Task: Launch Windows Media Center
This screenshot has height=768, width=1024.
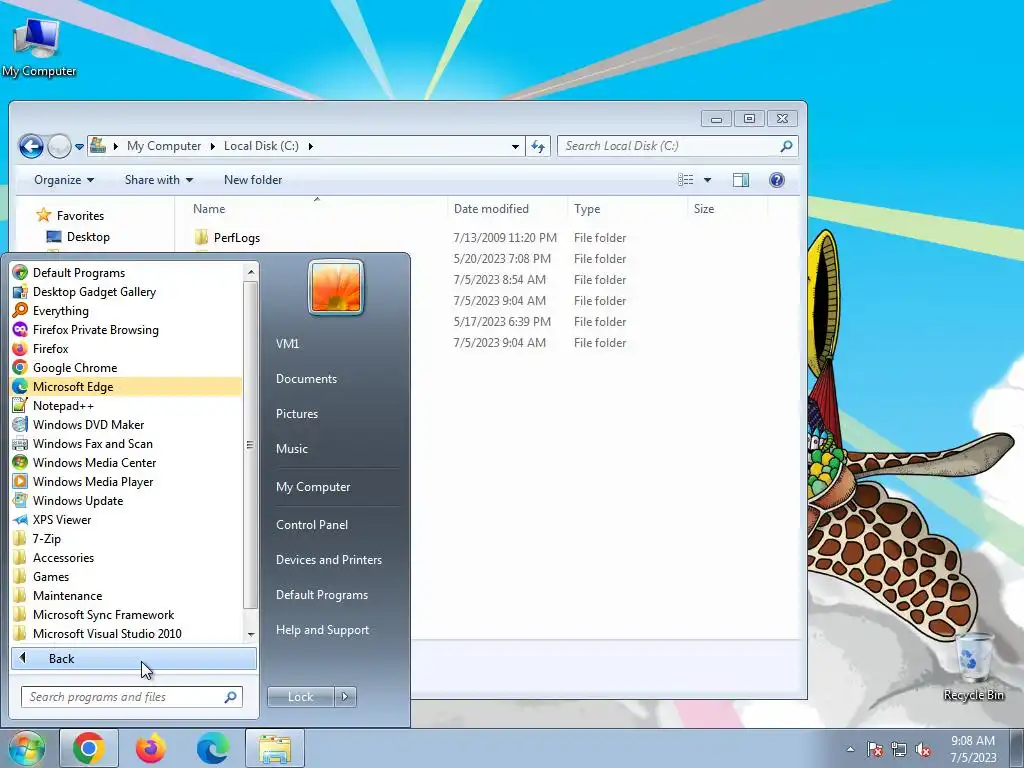Action: (x=127, y=462)
